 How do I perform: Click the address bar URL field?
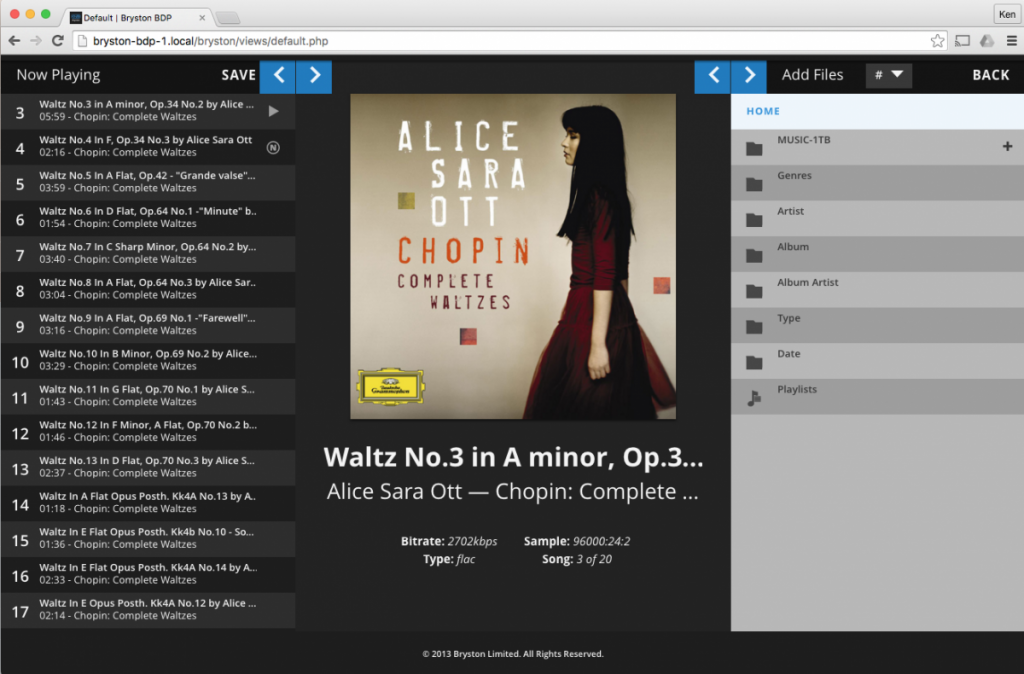pos(509,40)
